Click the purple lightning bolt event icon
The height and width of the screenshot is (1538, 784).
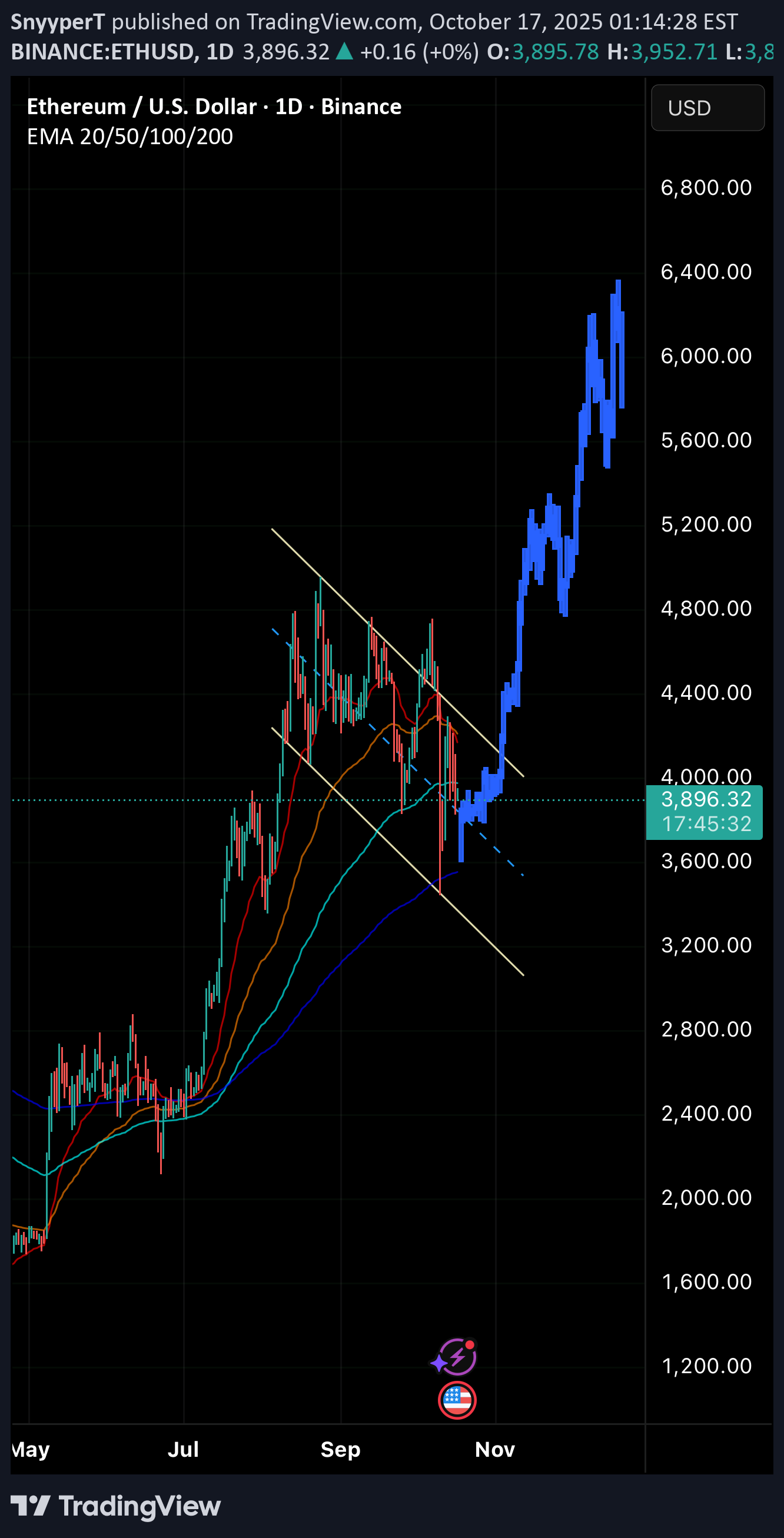click(456, 1357)
